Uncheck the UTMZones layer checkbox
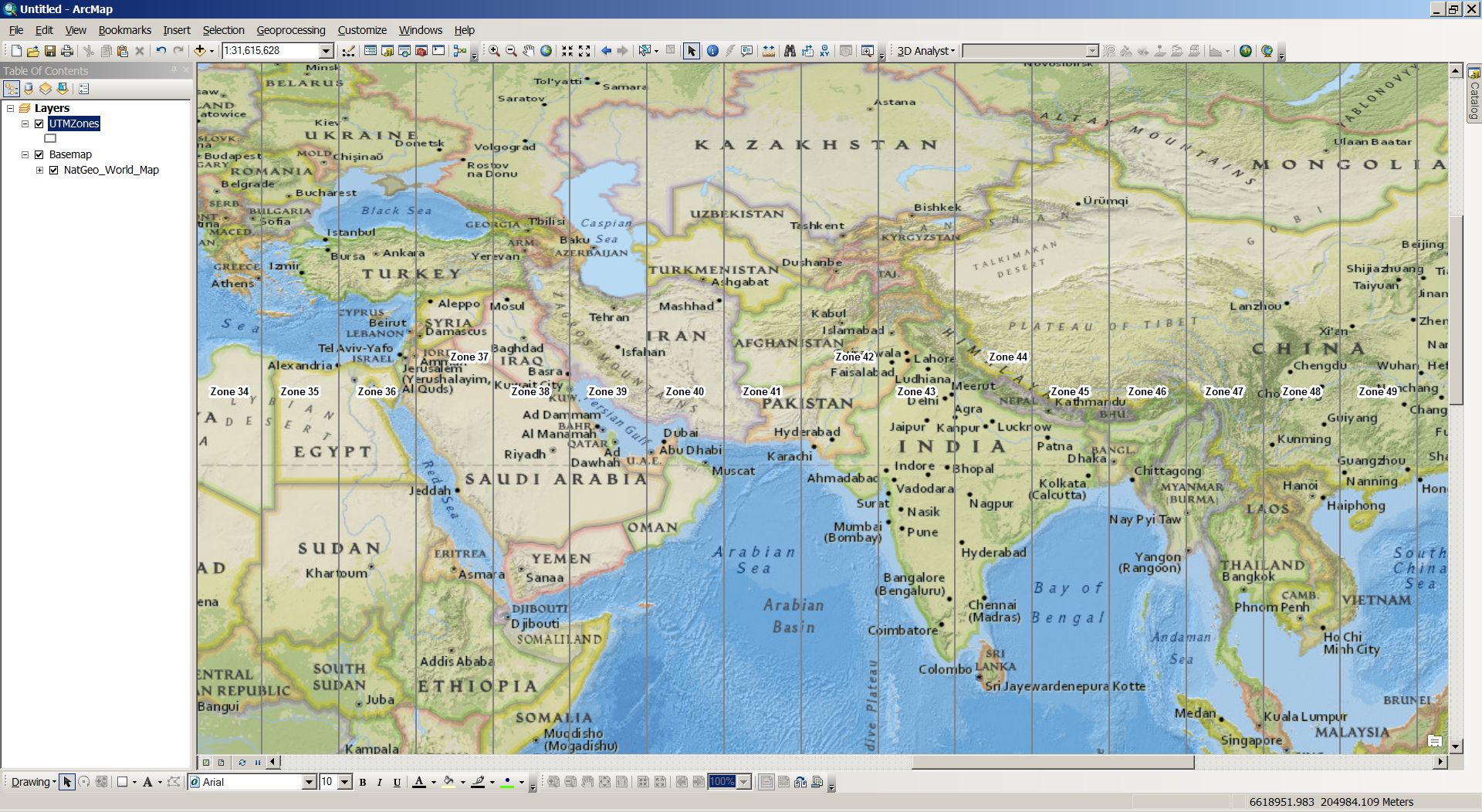Image resolution: width=1482 pixels, height=812 pixels. pos(39,123)
